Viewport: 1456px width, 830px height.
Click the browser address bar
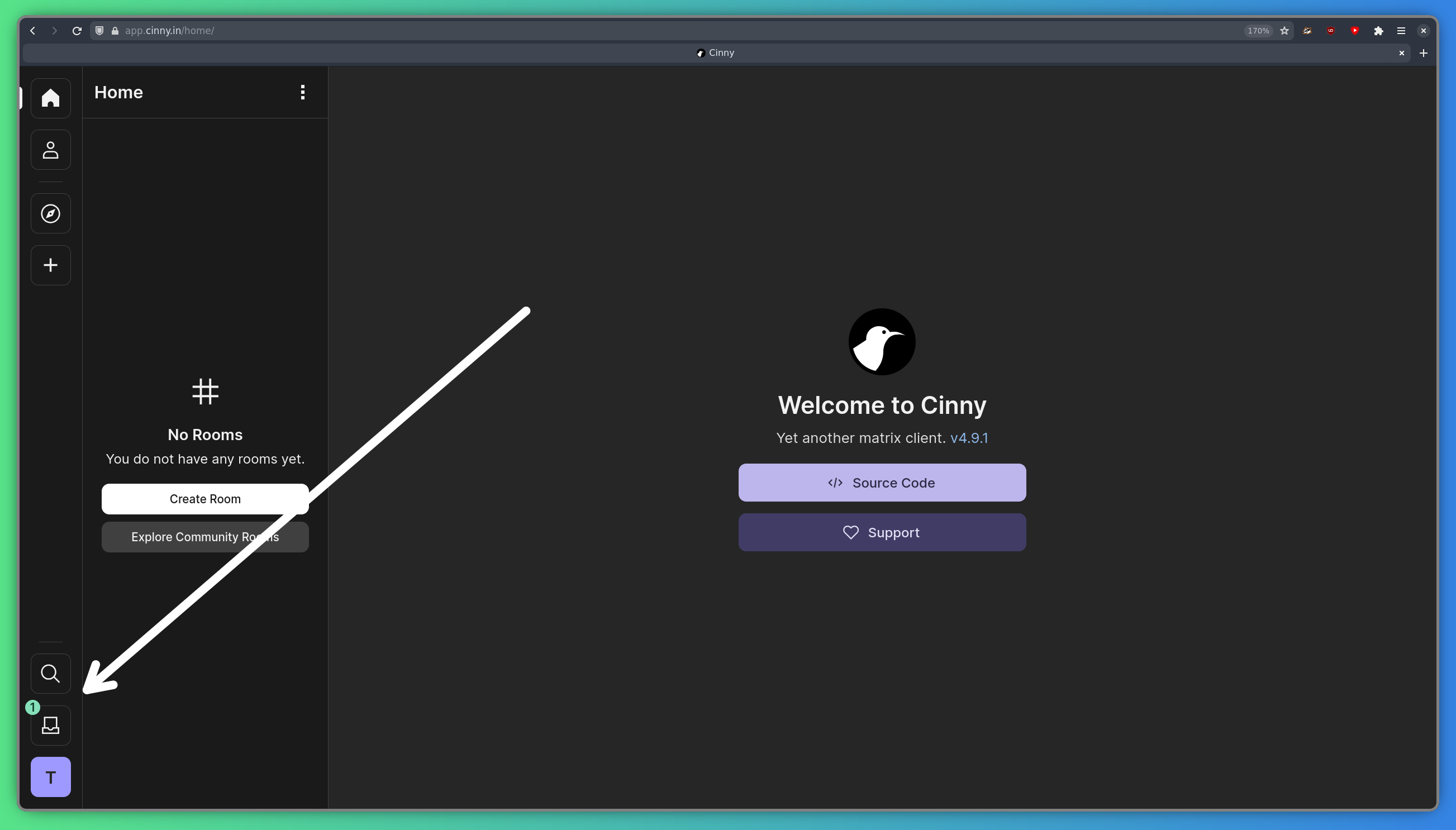pyautogui.click(x=627, y=31)
